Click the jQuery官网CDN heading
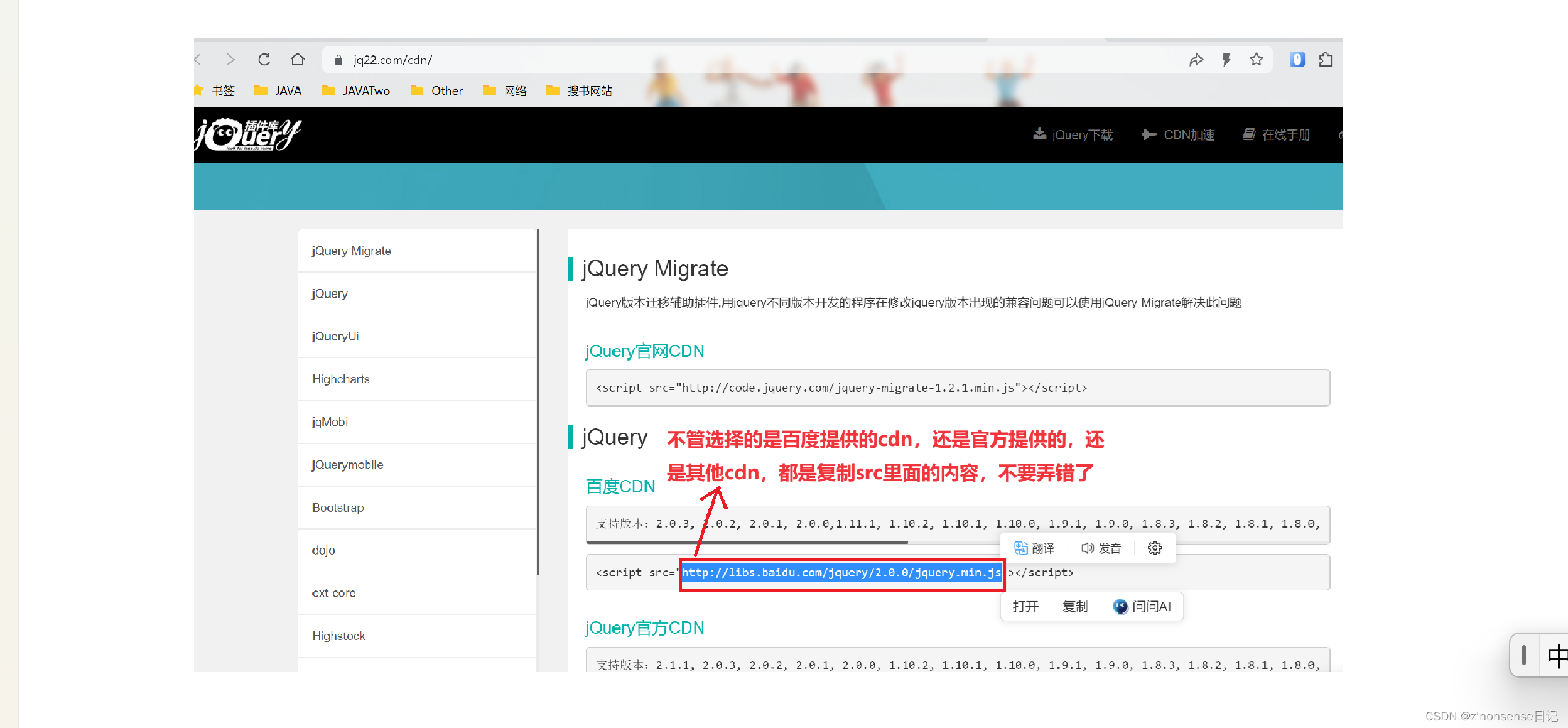 [645, 350]
